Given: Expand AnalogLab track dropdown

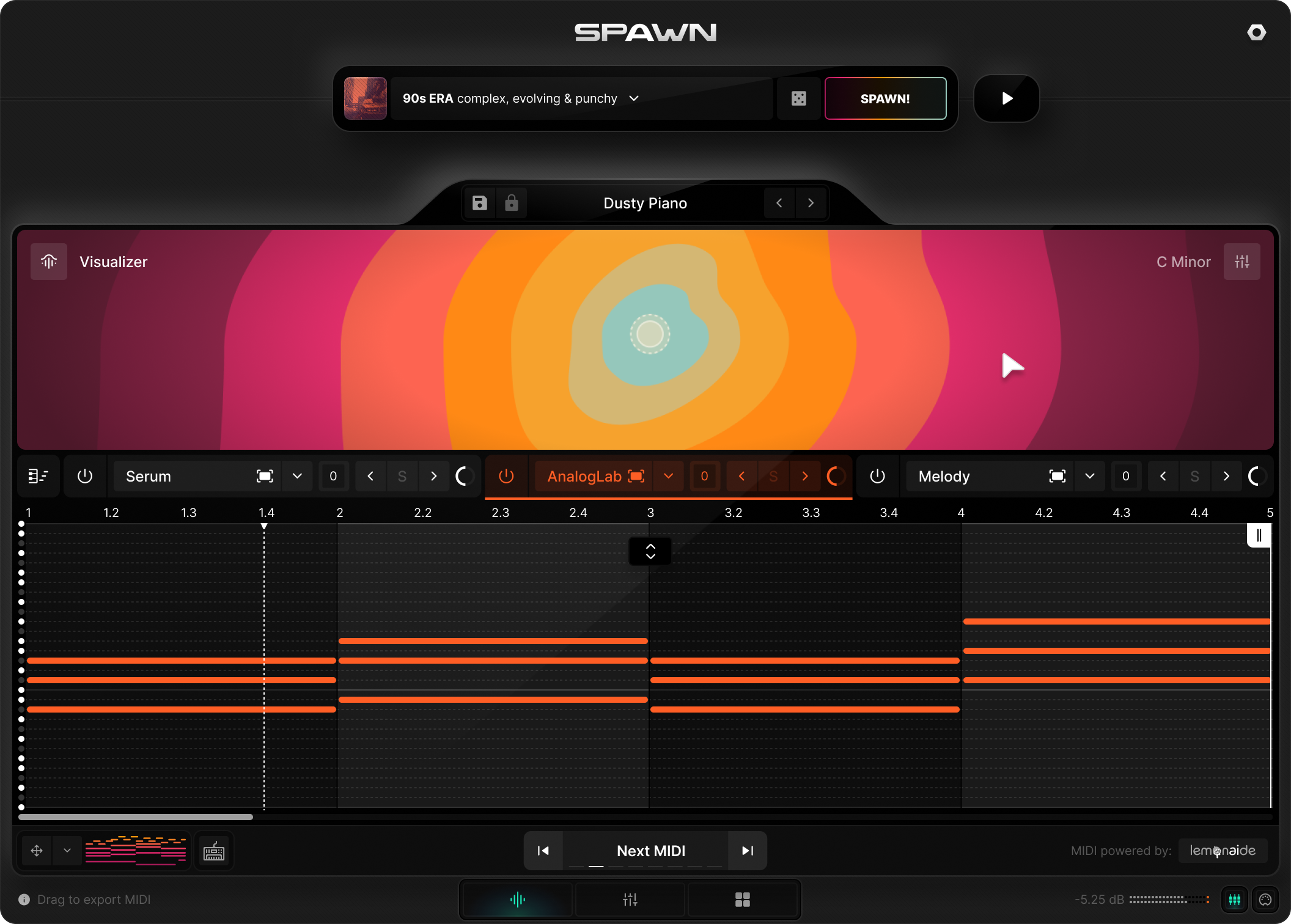Looking at the screenshot, I should (669, 476).
